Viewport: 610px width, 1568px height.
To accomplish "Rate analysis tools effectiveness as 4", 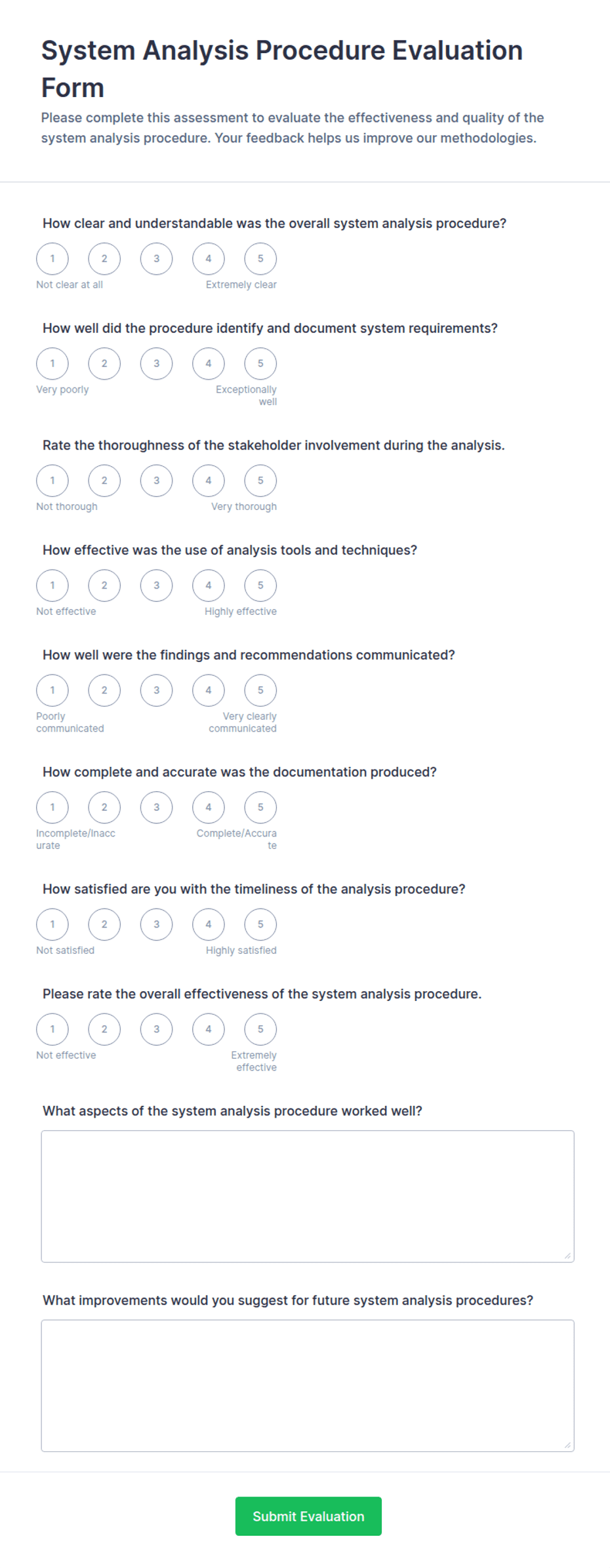I will pyautogui.click(x=209, y=585).
